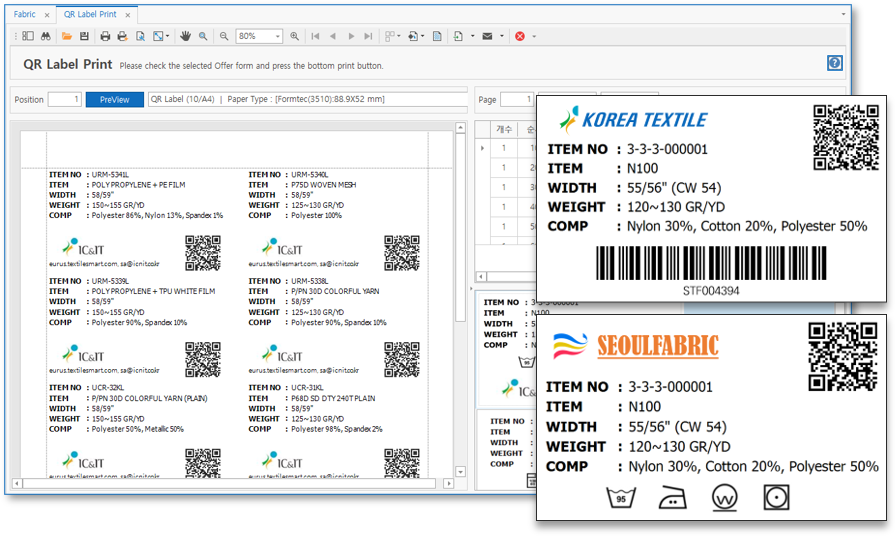Click the Zoom Out magnifier icon

(224, 36)
